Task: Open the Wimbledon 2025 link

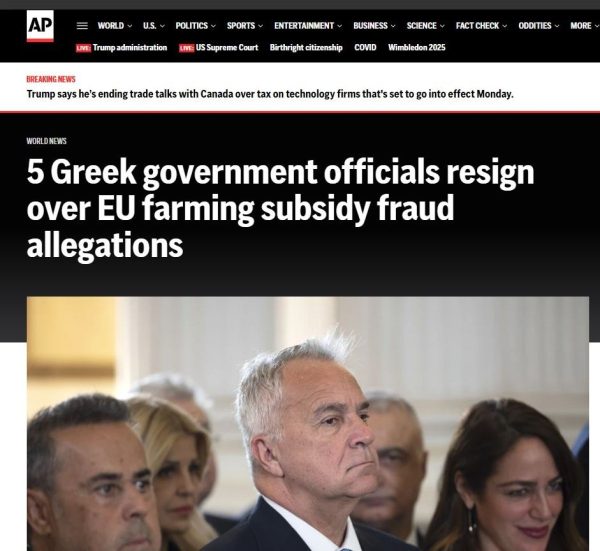Action: point(417,47)
